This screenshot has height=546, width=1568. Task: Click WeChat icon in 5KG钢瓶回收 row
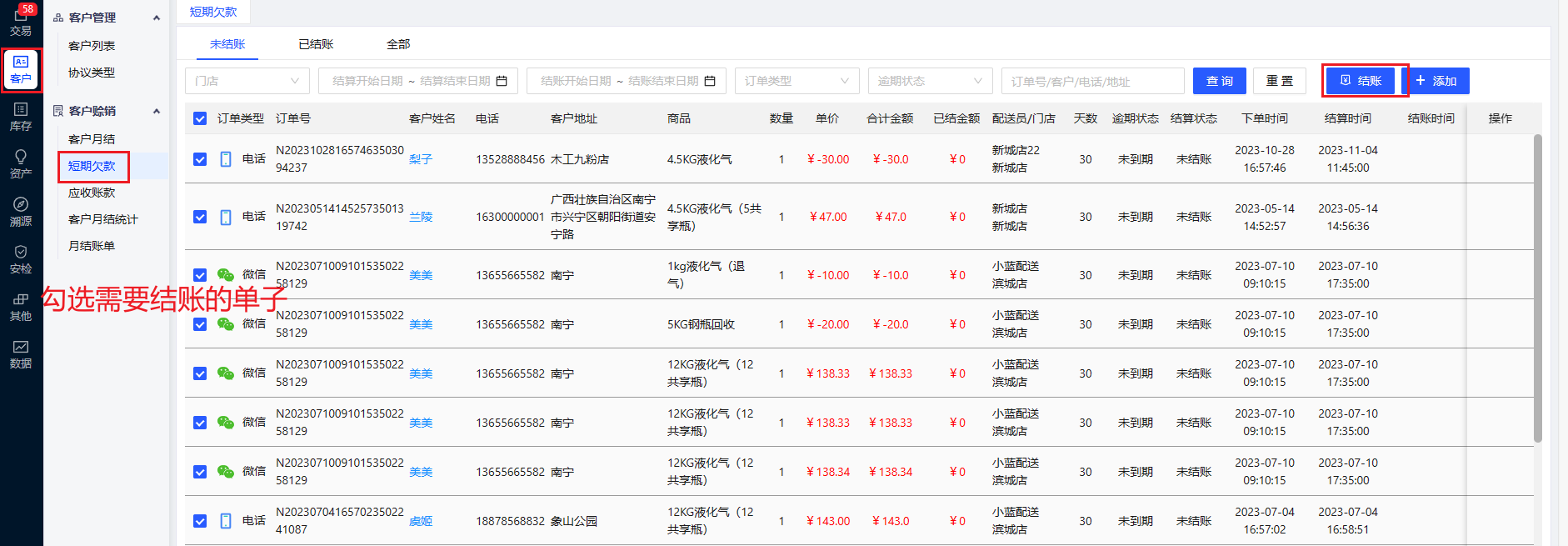click(x=226, y=324)
